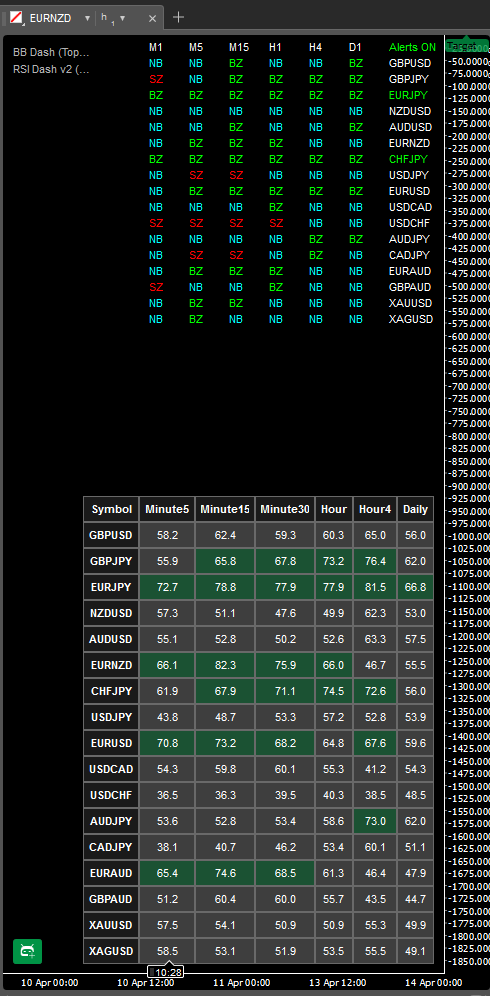Click the BZ H4 cell for AUDJPY row
Screen dimensions: 490x996
click(316, 239)
